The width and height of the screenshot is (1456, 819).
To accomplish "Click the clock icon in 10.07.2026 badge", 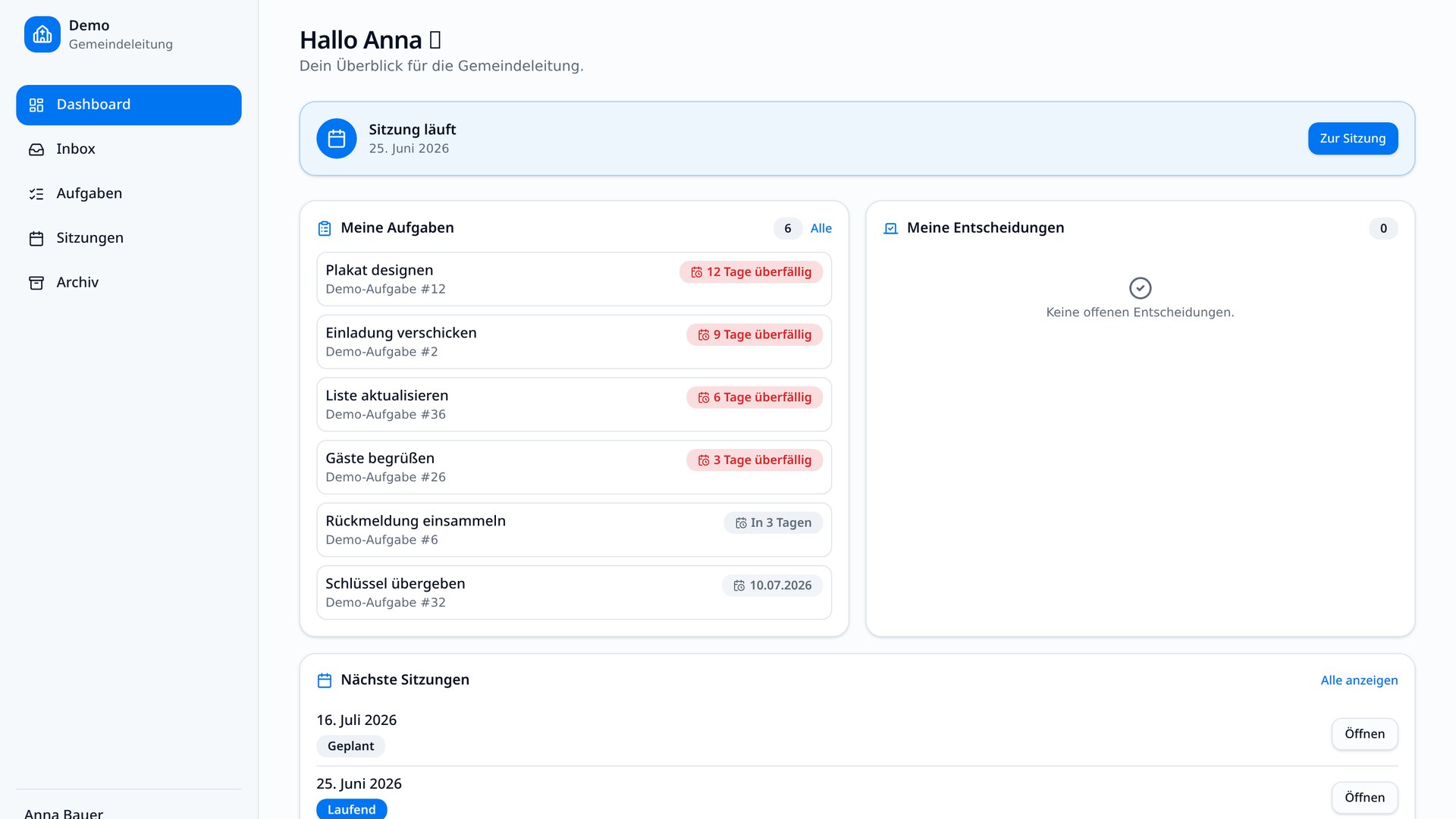I will [x=739, y=585].
